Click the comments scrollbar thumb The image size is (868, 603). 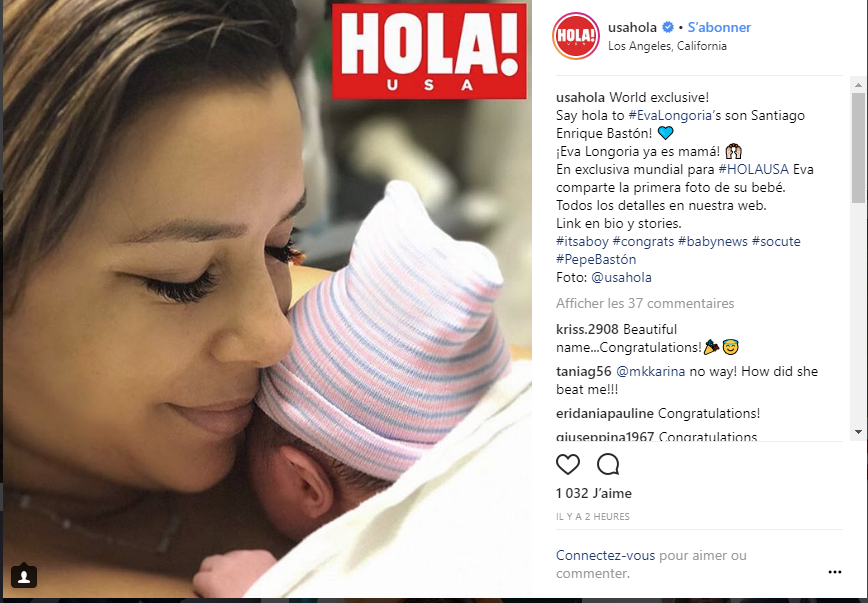click(x=858, y=148)
